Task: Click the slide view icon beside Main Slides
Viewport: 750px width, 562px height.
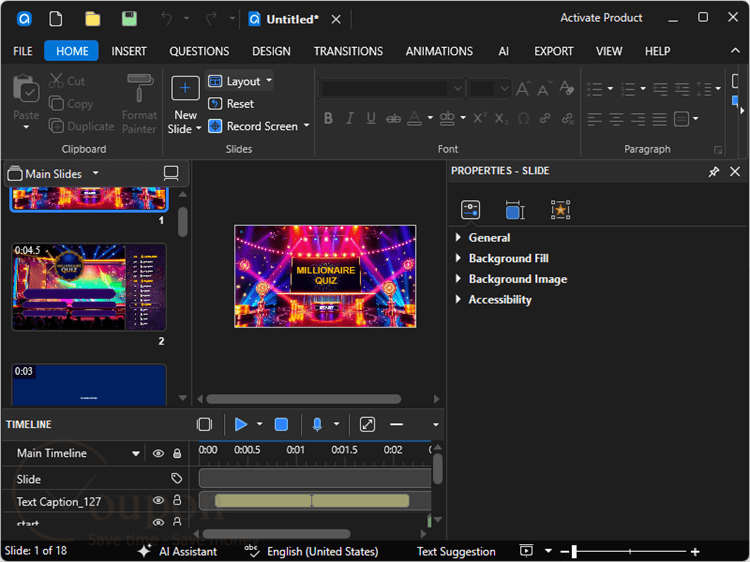Action: [x=171, y=173]
